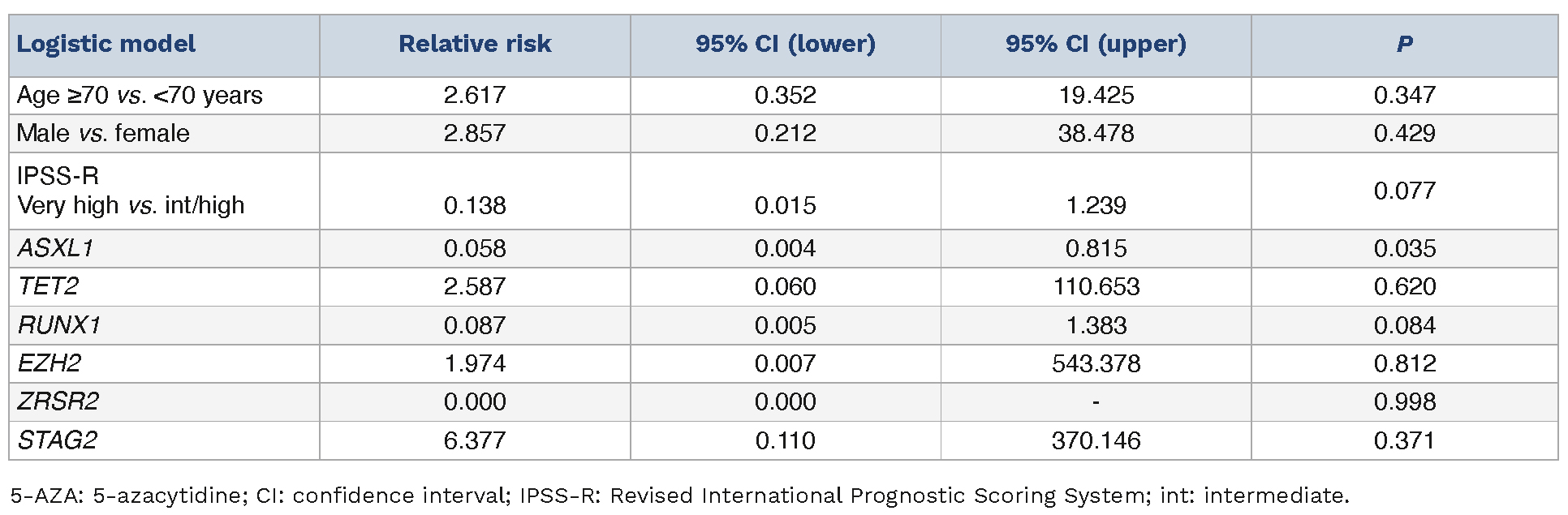Screen dimensions: 1568x515
Task: Click the "95% CI (upper)" header
Action: coord(1096,45)
